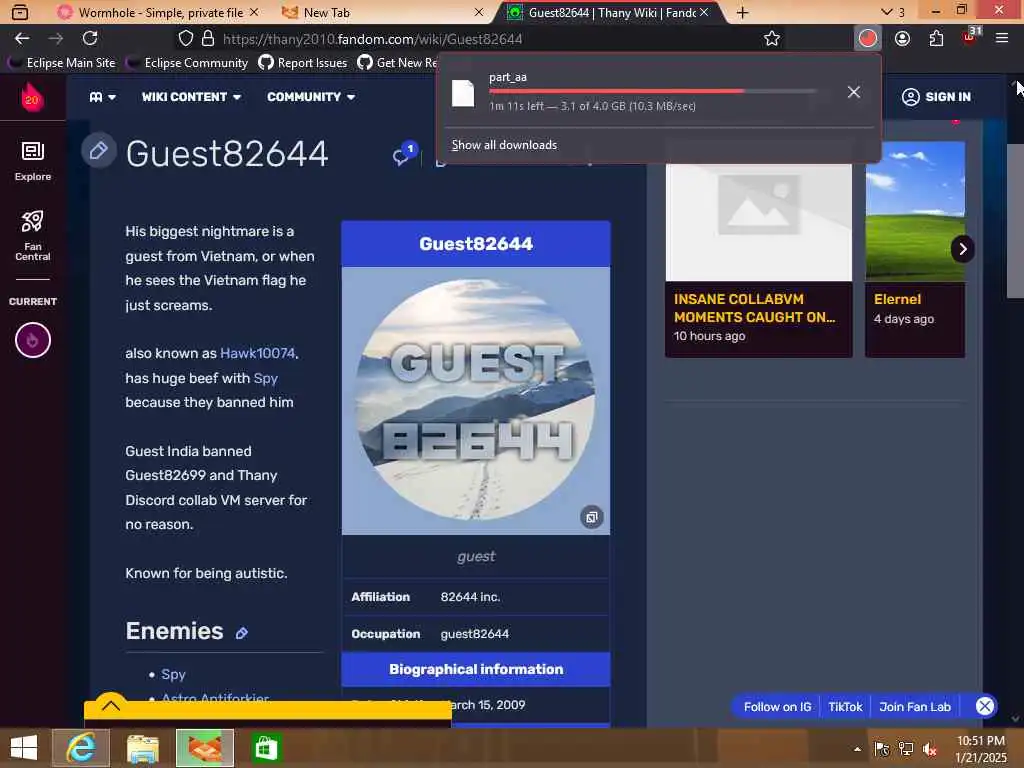The height and width of the screenshot is (768, 1024).
Task: Click the part_aa download progress bar
Action: 652,91
